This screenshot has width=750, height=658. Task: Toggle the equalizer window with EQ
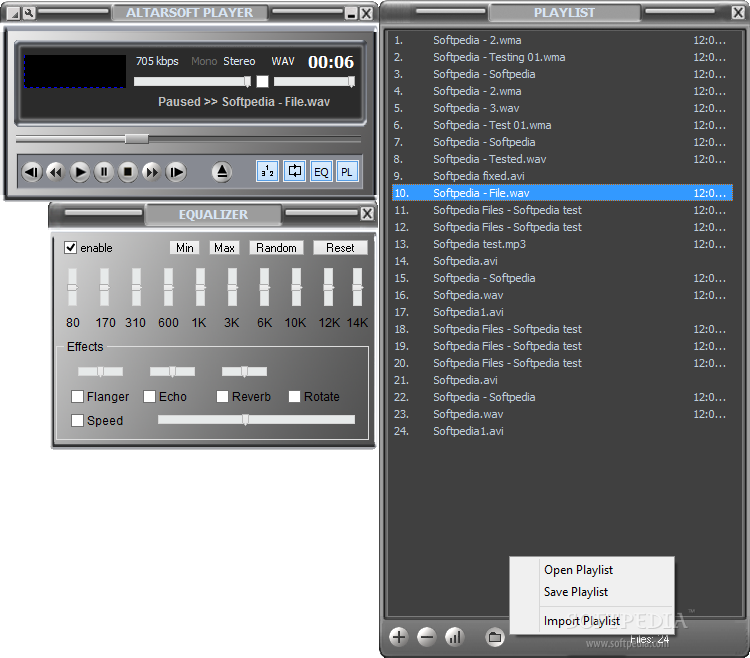point(321,171)
